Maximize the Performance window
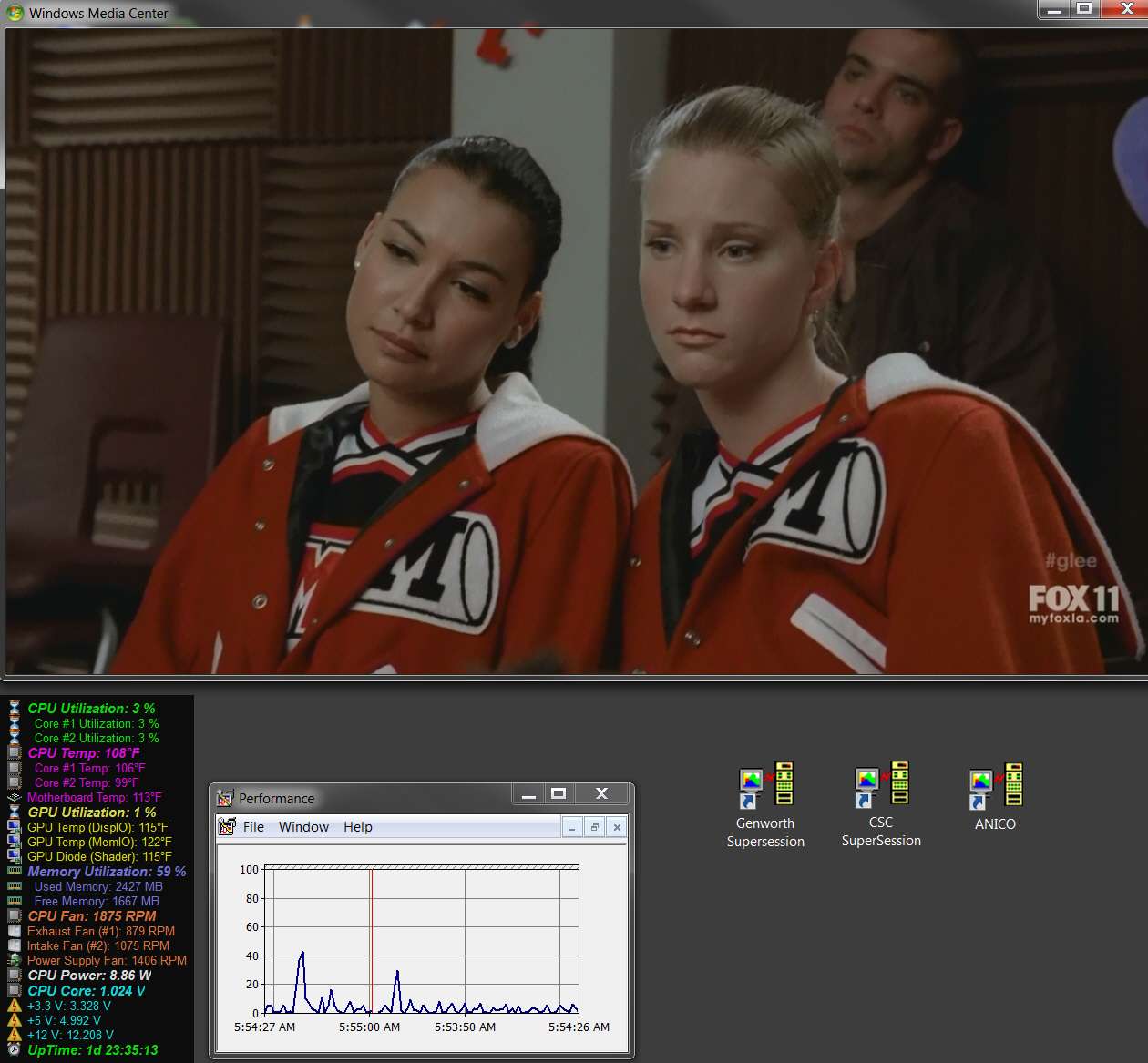1148x1063 pixels. 559,793
